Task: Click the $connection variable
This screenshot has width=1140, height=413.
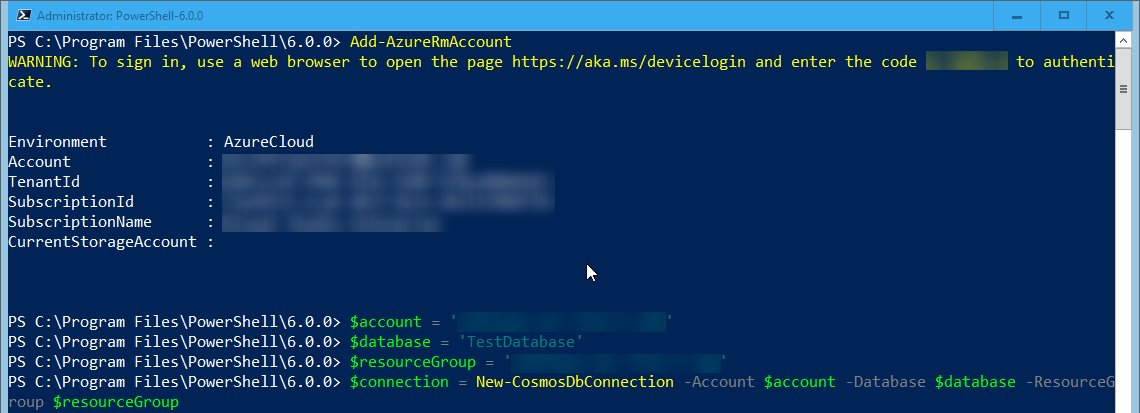Action: [399, 382]
